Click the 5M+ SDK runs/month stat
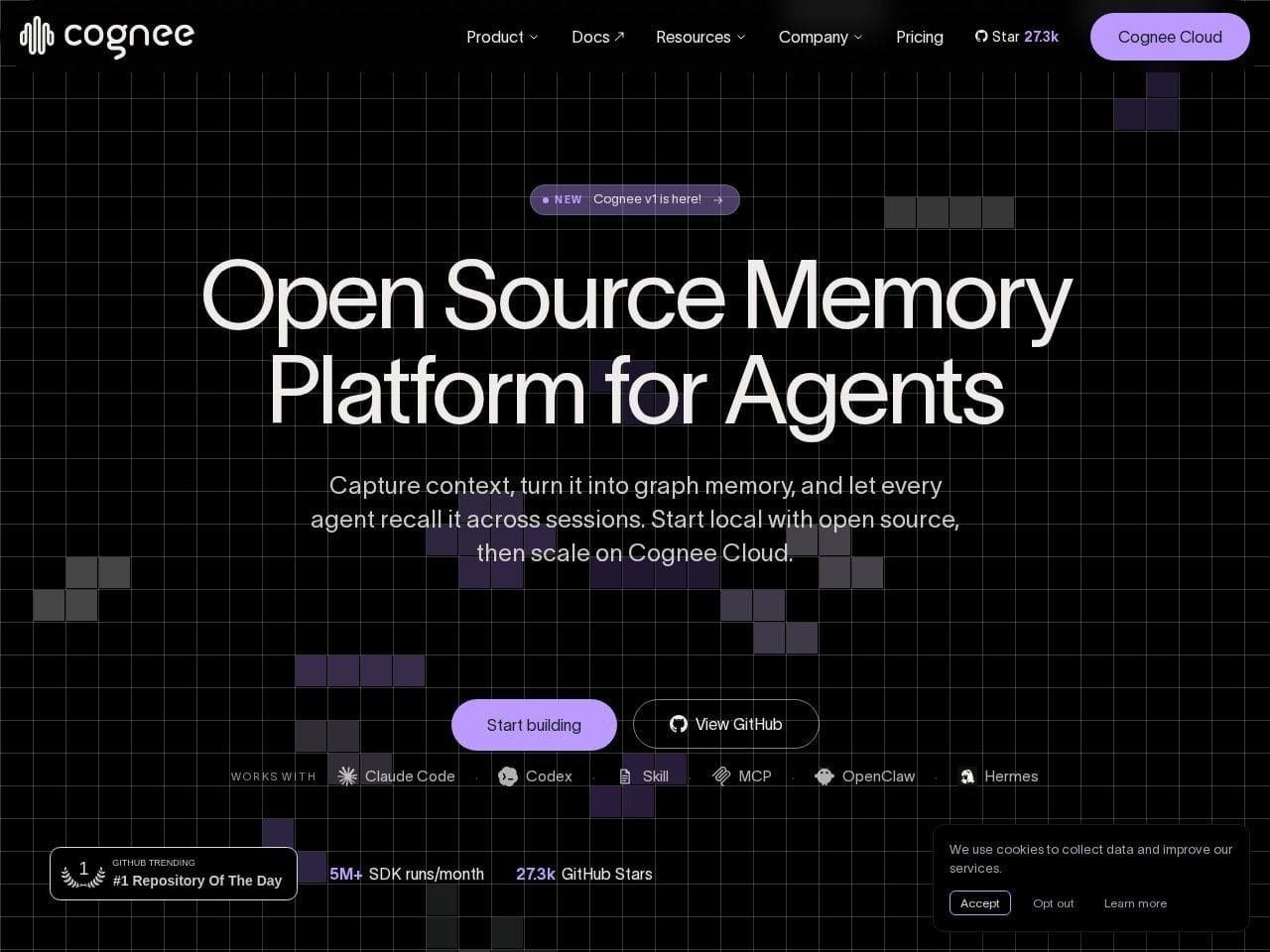 (x=407, y=874)
